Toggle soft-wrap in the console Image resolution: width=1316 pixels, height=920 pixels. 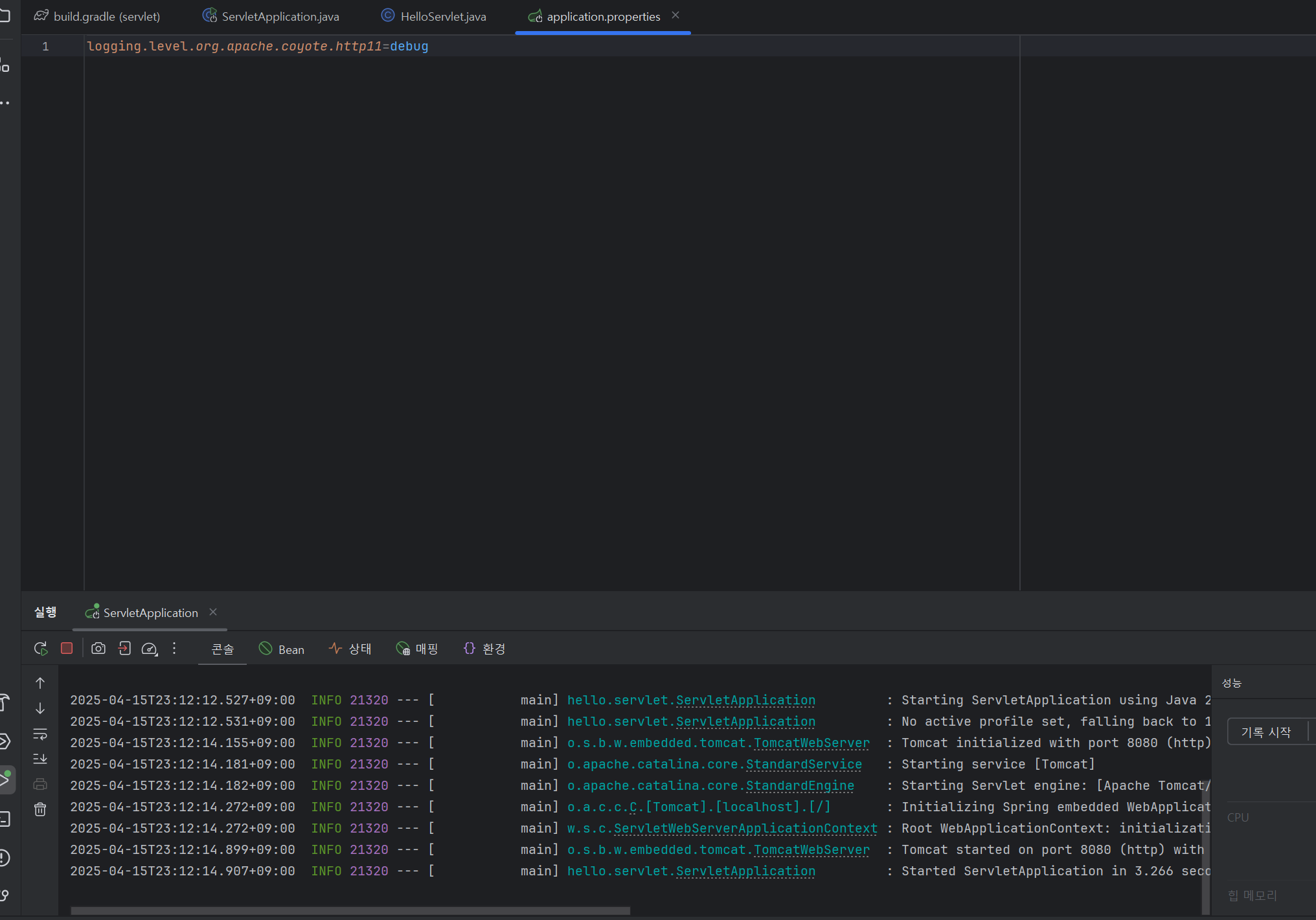(x=40, y=734)
